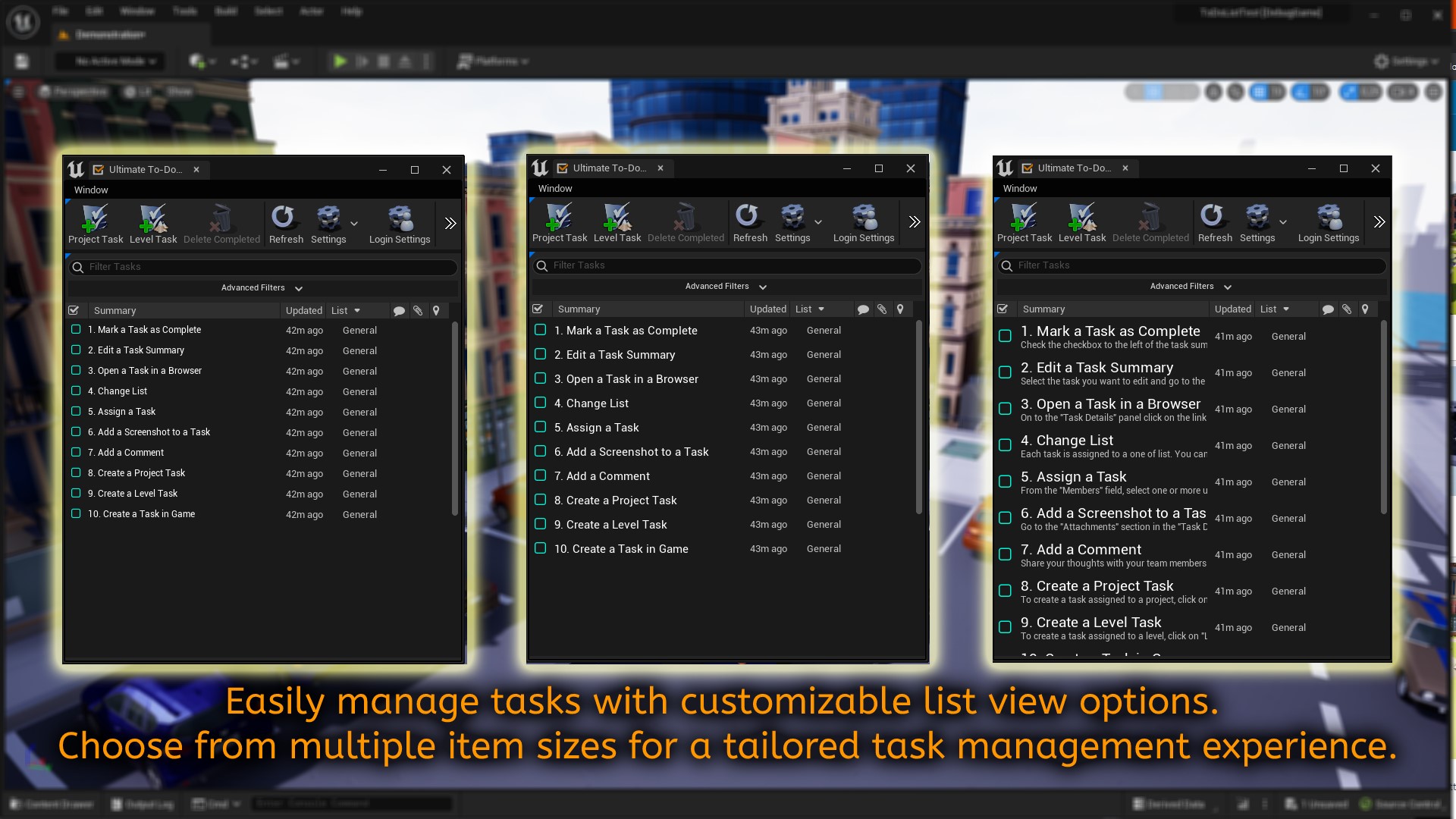Click comments column icon in middle window

[863, 309]
